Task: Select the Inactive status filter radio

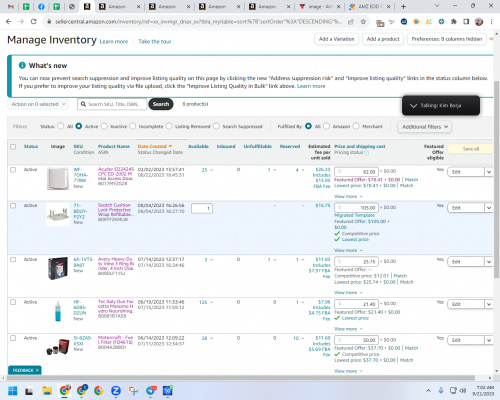Action: tap(104, 126)
